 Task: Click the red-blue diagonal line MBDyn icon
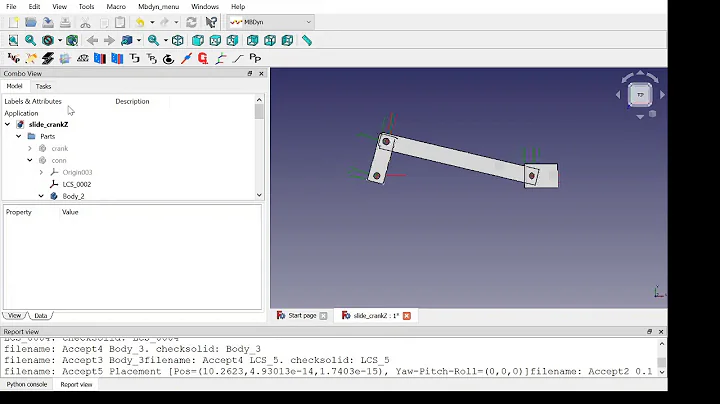pyautogui.click(x=186, y=58)
